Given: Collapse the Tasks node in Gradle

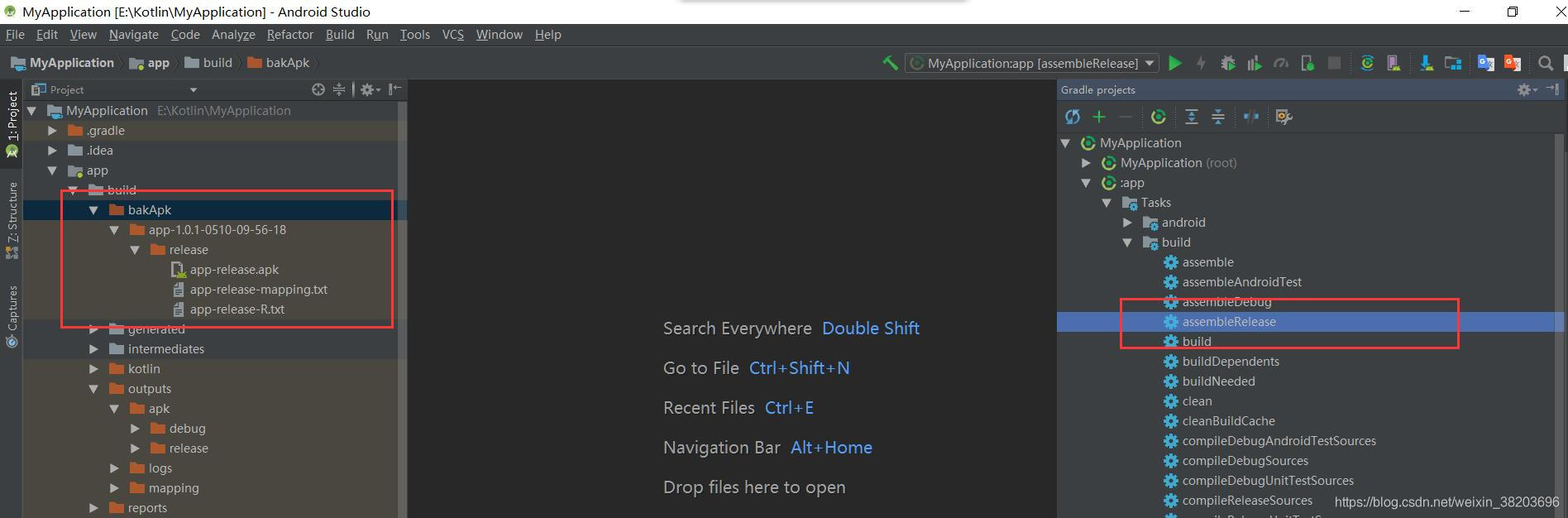Looking at the screenshot, I should (x=1107, y=203).
